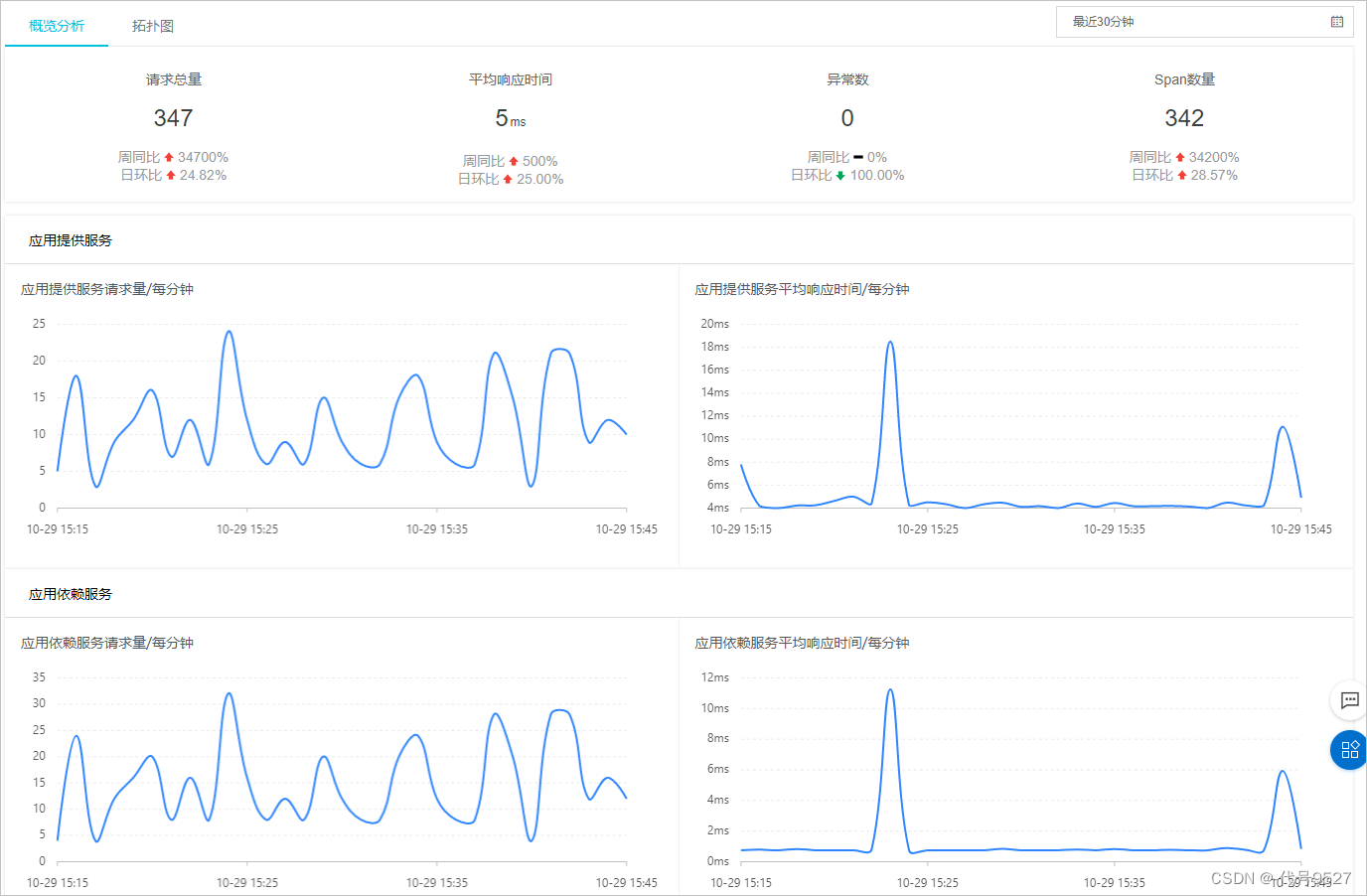Open the calendar icon in time range picker
The image size is (1367, 896).
(x=1337, y=22)
